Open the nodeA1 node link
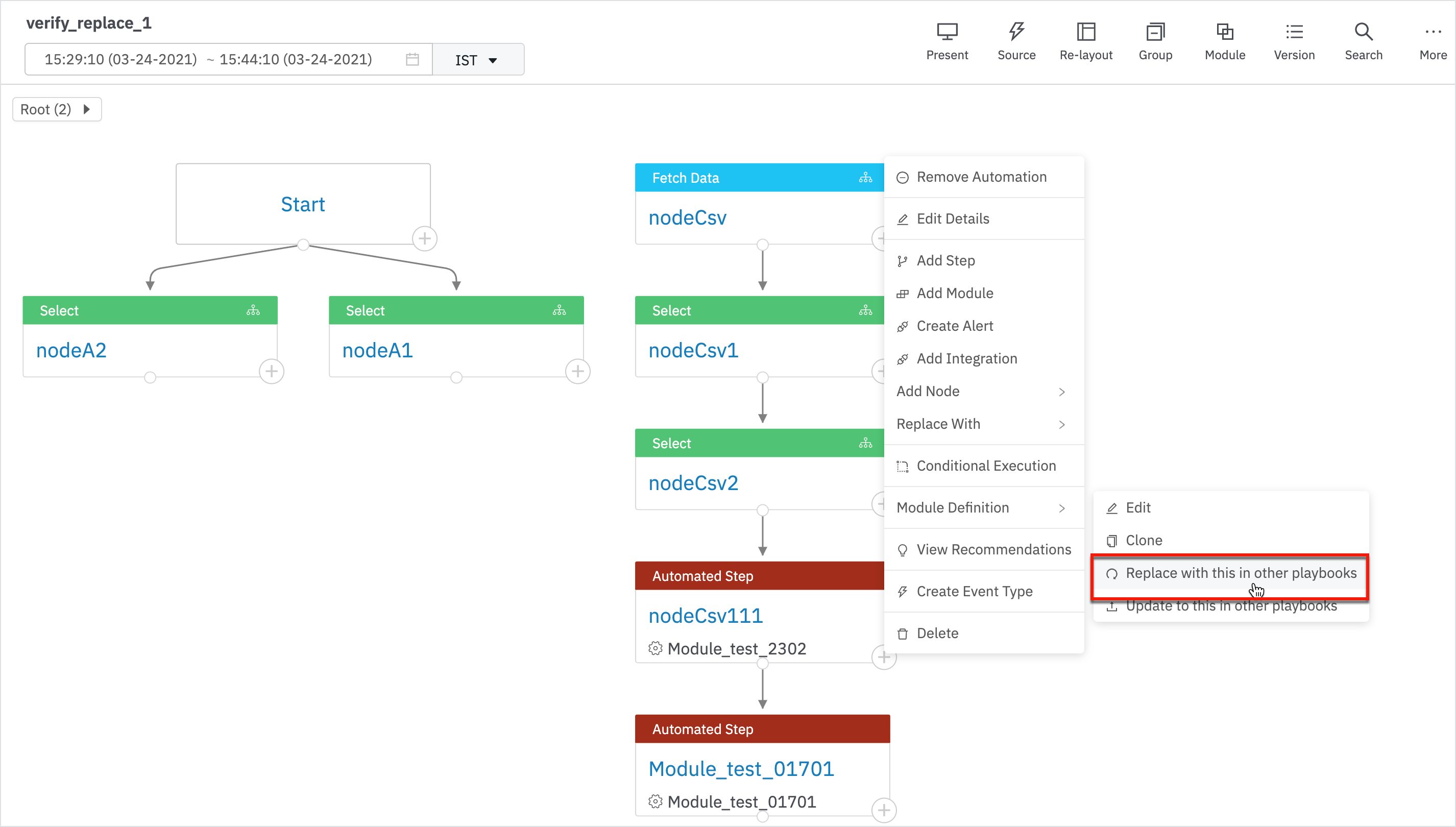Image resolution: width=1456 pixels, height=827 pixels. 378,350
